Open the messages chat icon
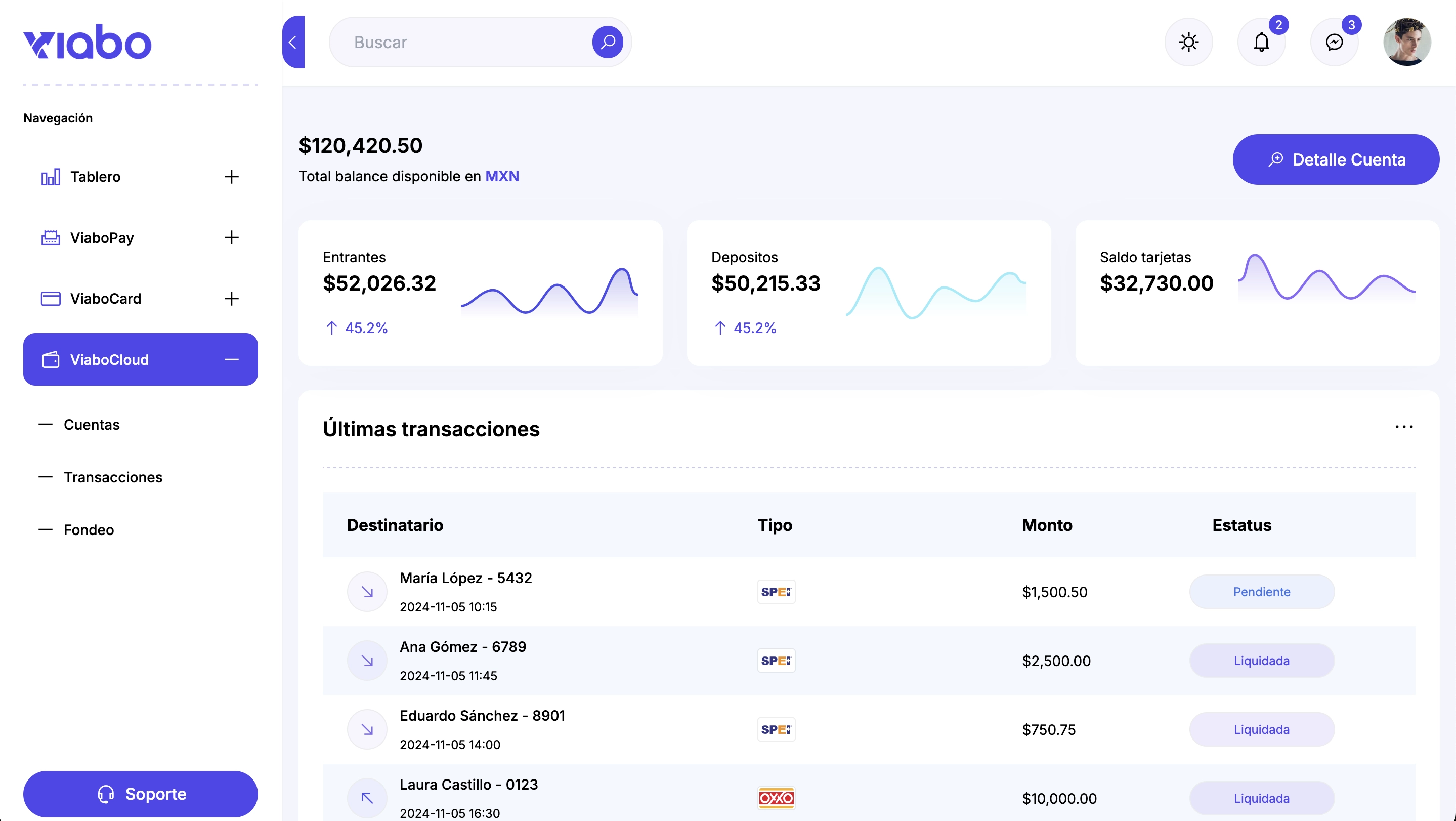The height and width of the screenshot is (821, 1456). (1334, 43)
